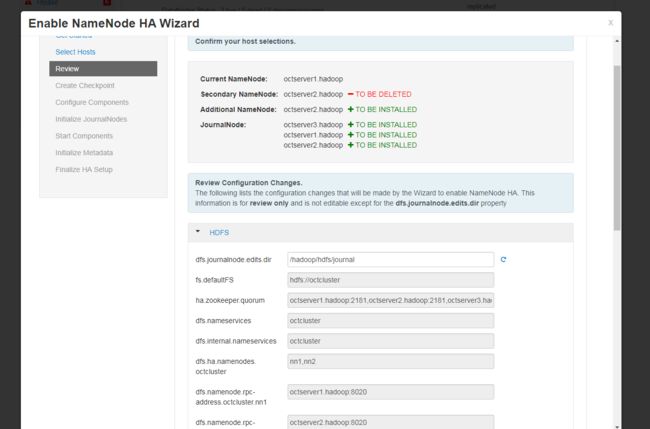Reset dfs.journalnode.edits.dir with undo icon
Image resolution: width=650 pixels, height=429 pixels.
pyautogui.click(x=503, y=259)
